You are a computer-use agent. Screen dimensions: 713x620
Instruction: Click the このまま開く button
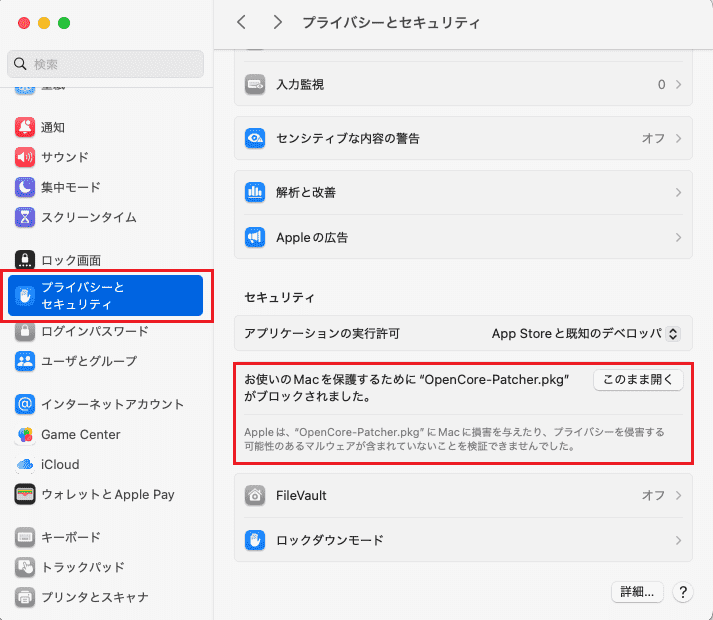pos(638,380)
